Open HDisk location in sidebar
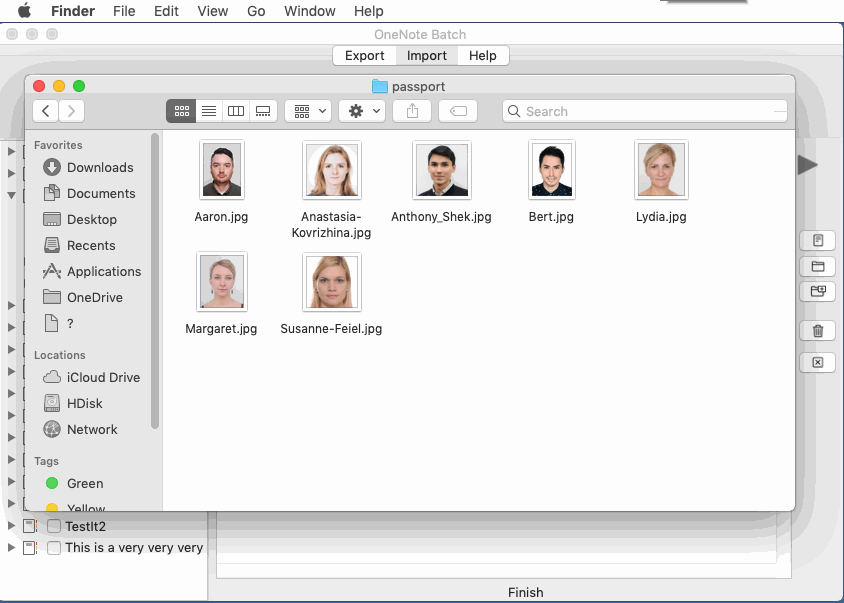Screen dimensions: 844x603 tap(73, 403)
